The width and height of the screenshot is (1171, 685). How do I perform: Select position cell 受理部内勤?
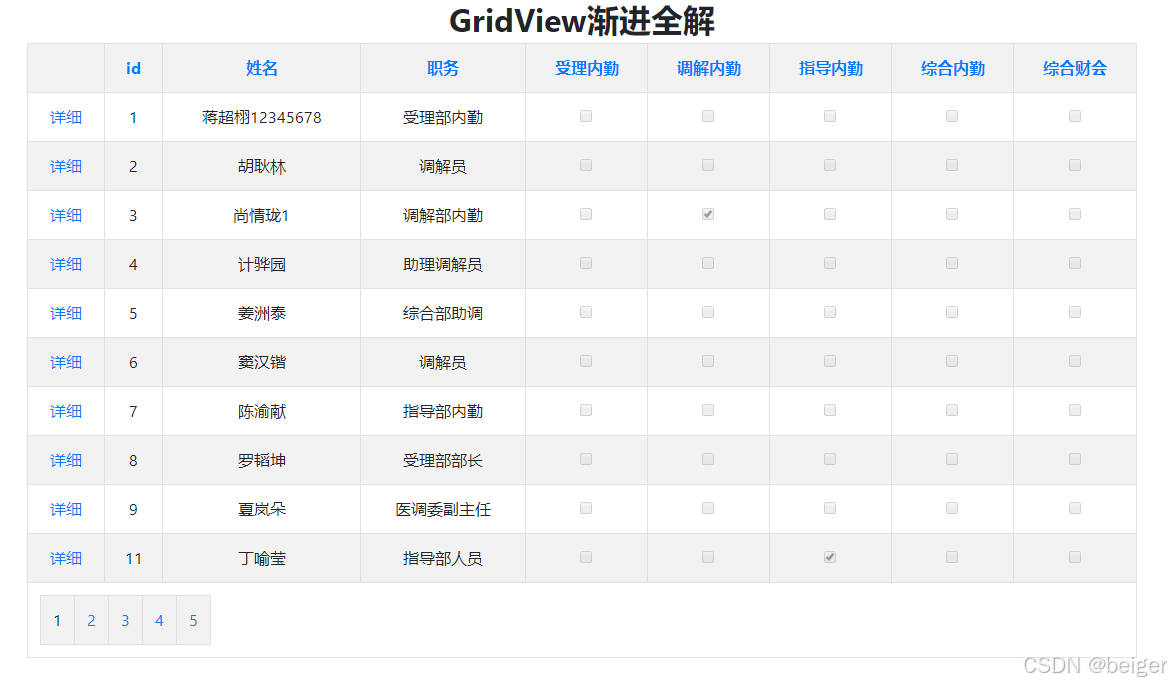click(x=443, y=117)
